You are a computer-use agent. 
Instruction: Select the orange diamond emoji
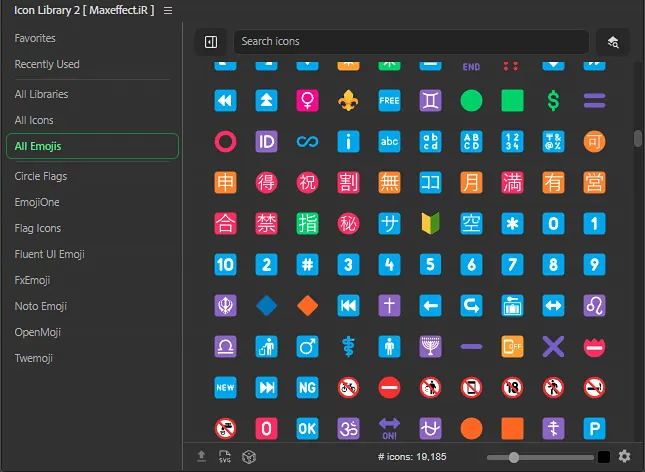[307, 305]
